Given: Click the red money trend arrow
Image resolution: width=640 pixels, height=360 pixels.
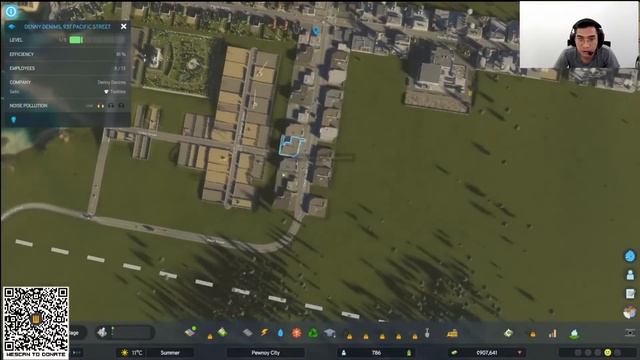Looking at the screenshot, I should click(520, 353).
